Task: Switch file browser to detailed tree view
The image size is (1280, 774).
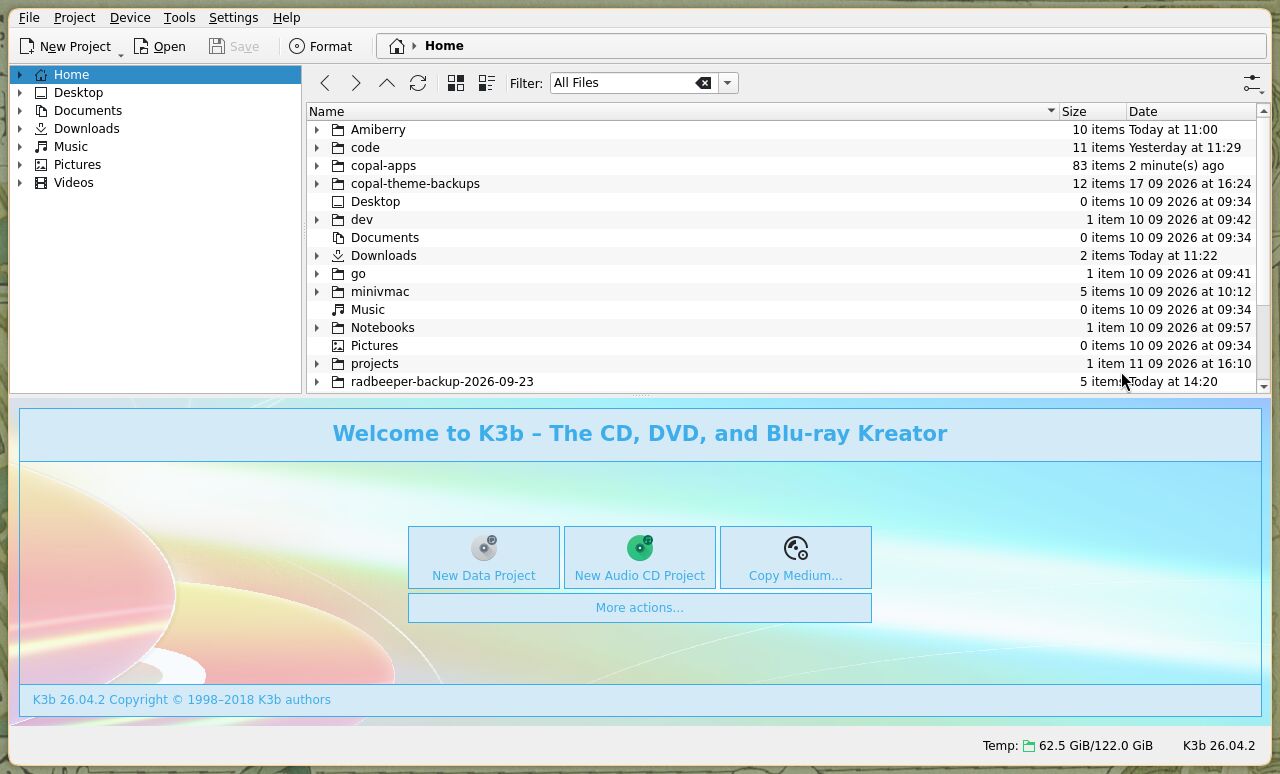Action: (487, 83)
